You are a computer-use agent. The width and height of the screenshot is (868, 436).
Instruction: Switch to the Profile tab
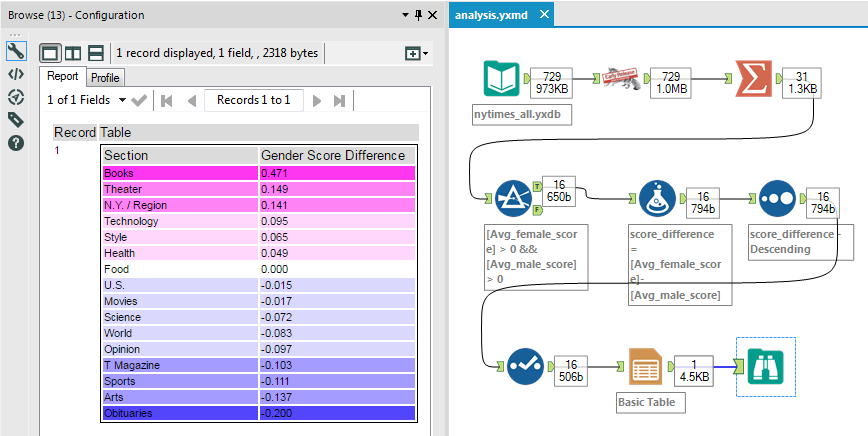click(105, 77)
